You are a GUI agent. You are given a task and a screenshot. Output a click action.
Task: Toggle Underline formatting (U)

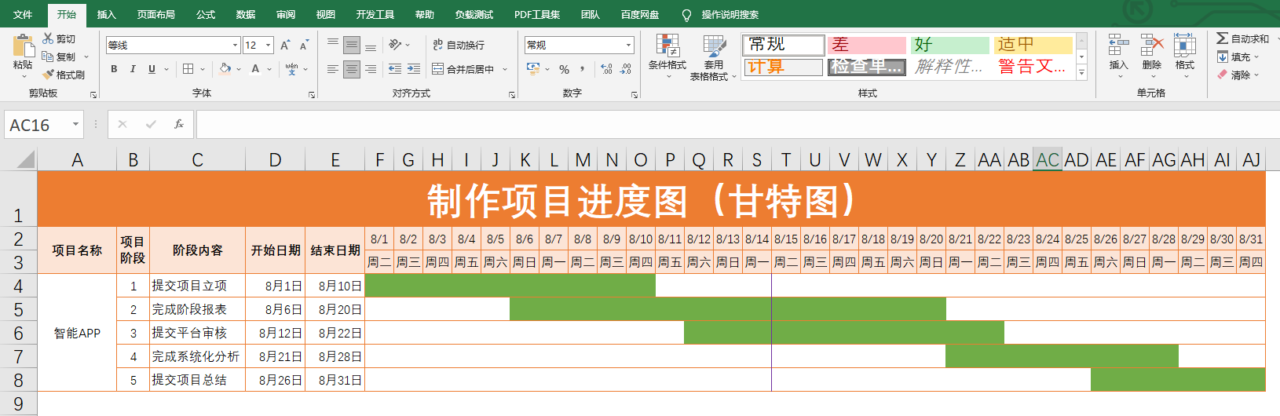[150, 69]
